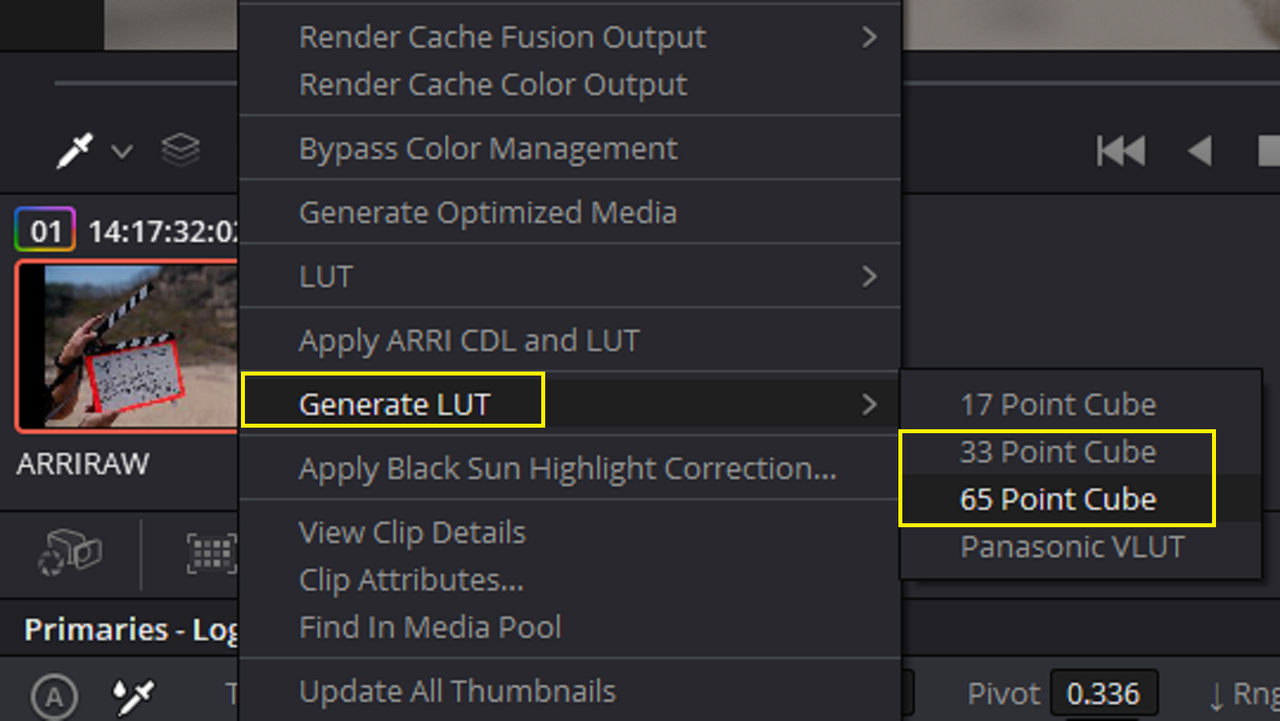Click the stop playback square button
This screenshot has width=1280, height=721.
pos(1268,151)
